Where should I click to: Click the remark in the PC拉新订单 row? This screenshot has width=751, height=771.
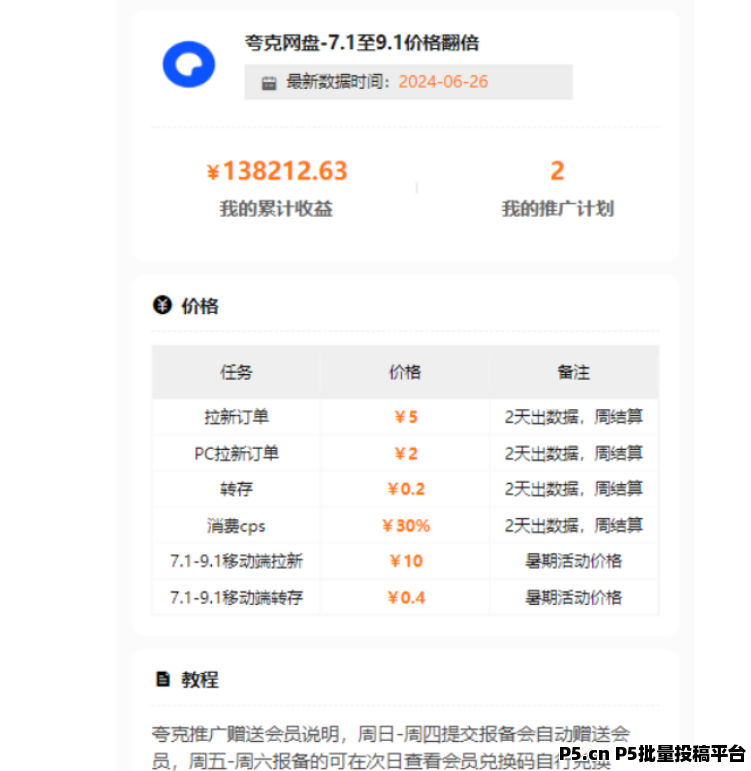(573, 453)
